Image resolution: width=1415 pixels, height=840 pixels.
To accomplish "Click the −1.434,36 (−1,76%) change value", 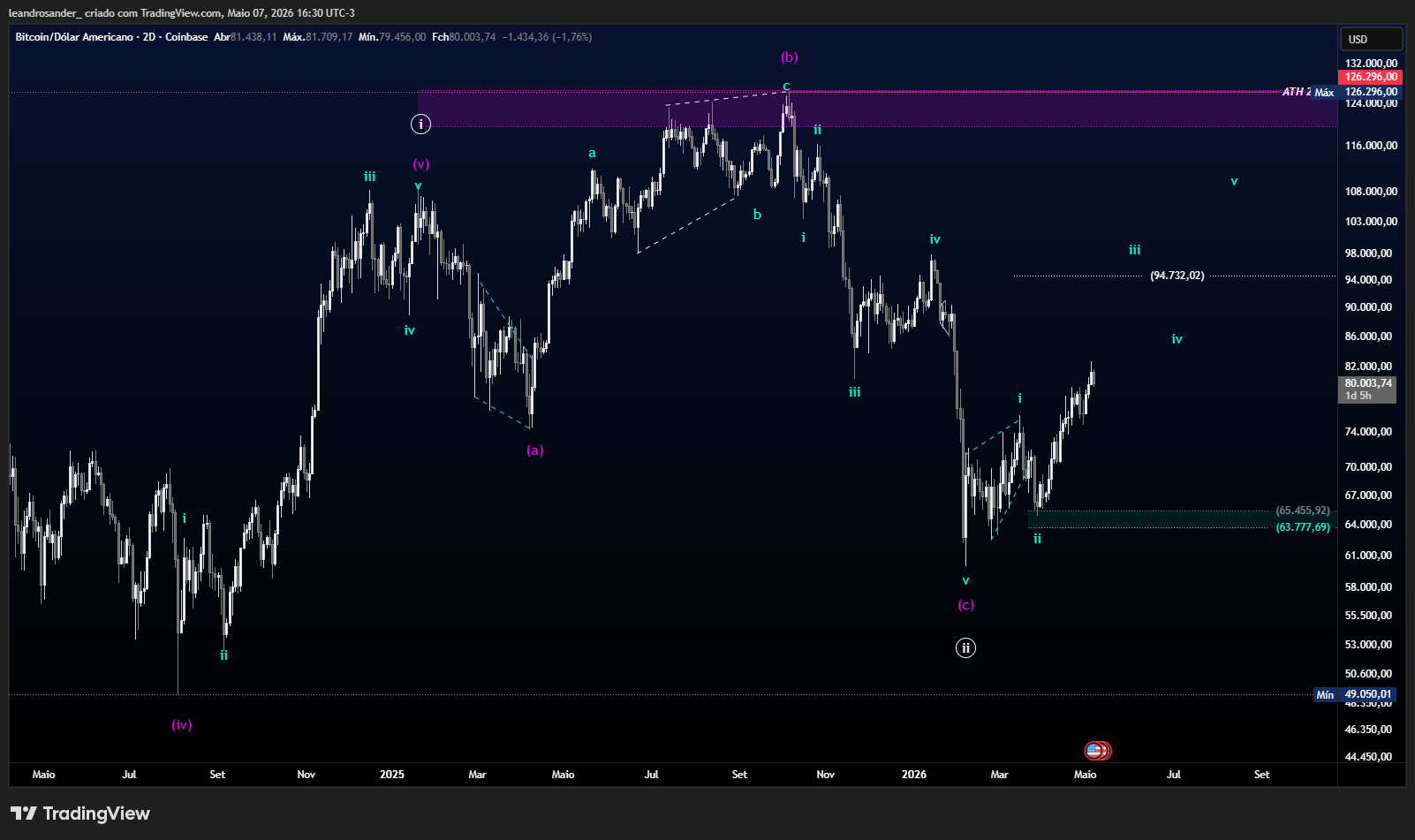I will pyautogui.click(x=547, y=37).
